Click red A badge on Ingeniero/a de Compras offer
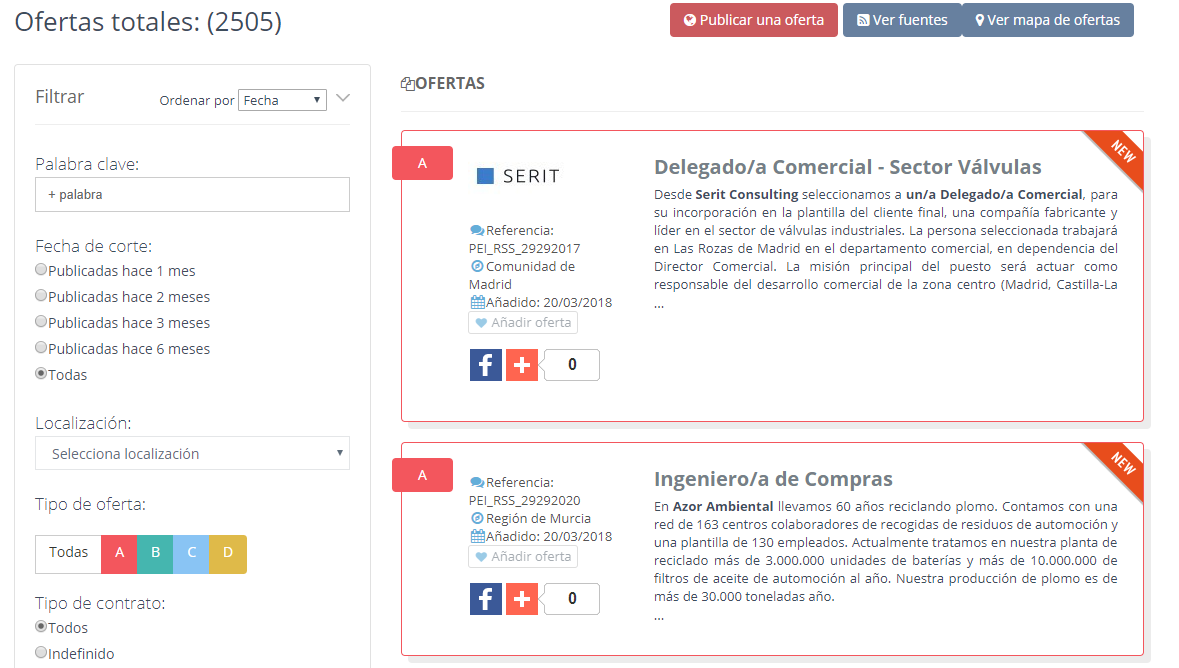 coord(422,475)
